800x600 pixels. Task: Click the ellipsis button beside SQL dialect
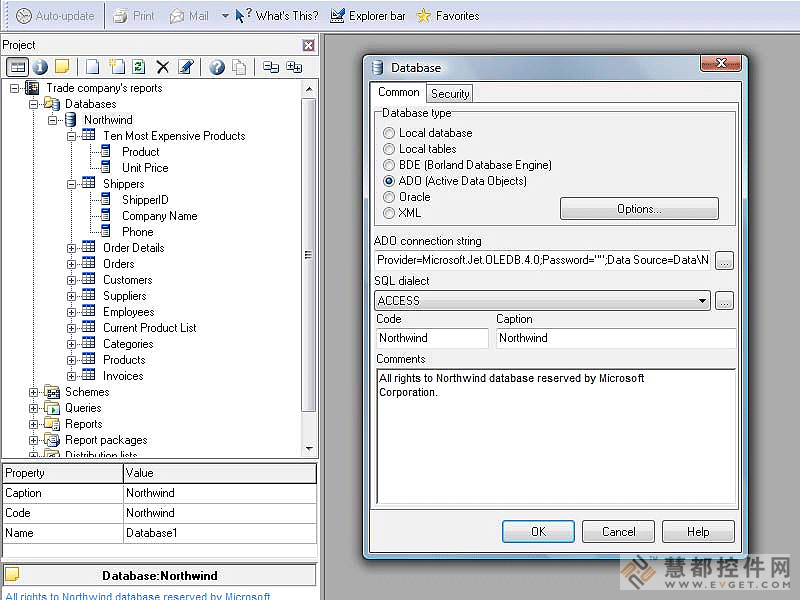click(724, 301)
